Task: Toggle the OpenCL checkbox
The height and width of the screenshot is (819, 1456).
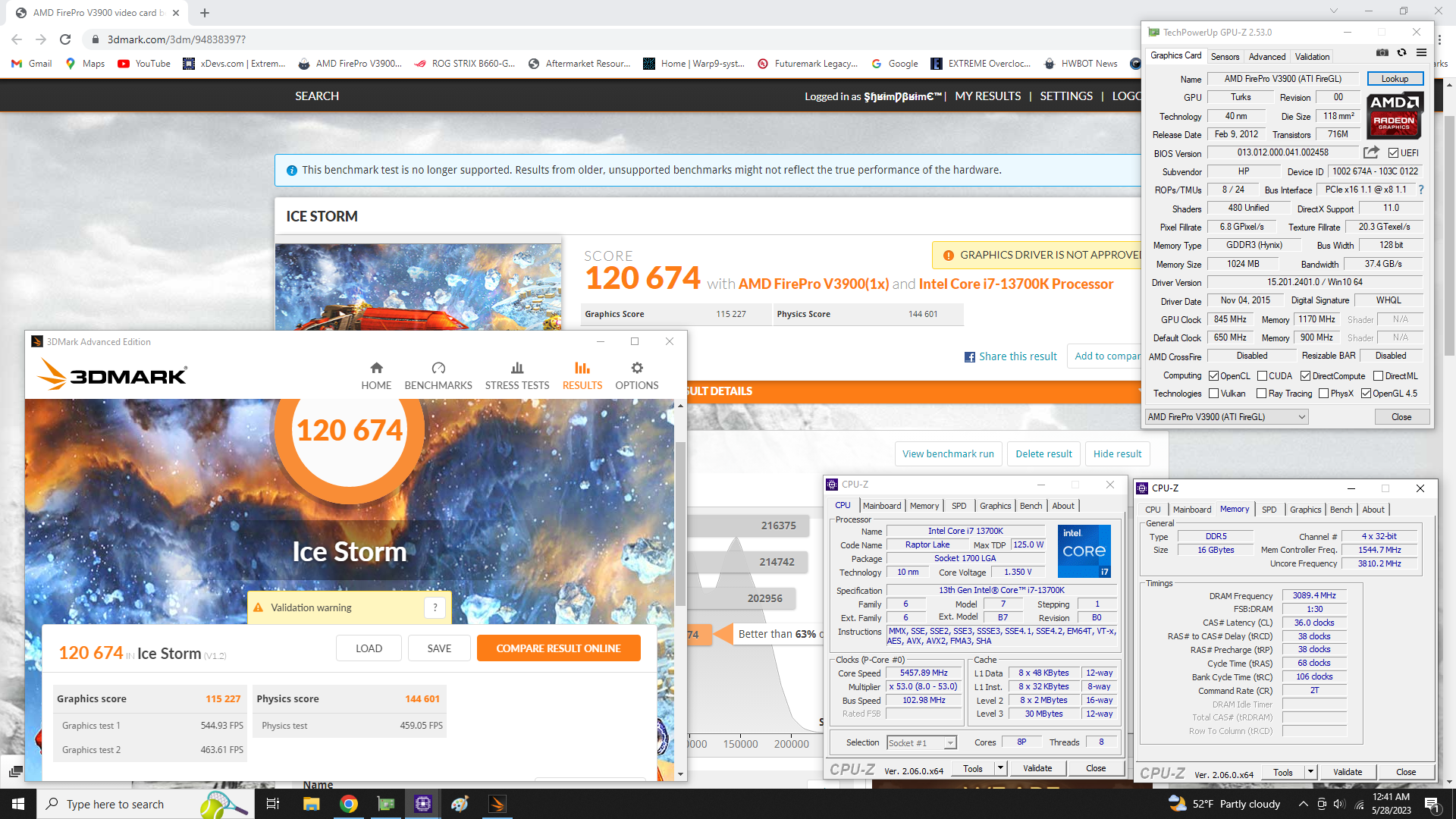Action: 1213,376
